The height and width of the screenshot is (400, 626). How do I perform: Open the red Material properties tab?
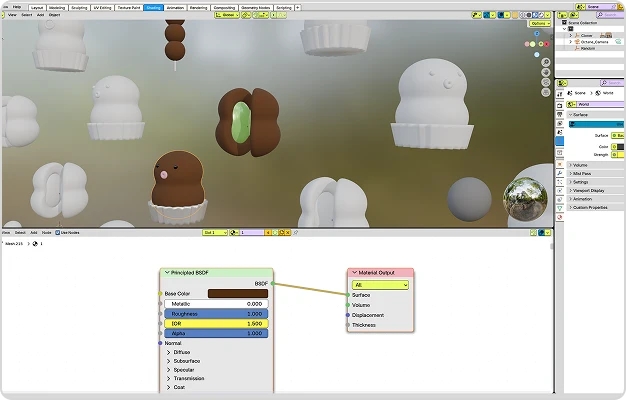pos(560,217)
